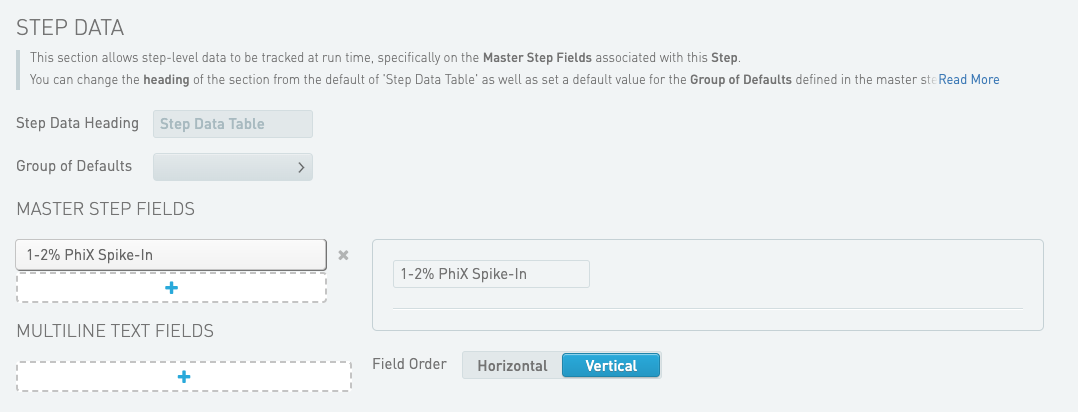Screen dimensions: 1078x412
Task: Add a new multiline text field
Action: tap(184, 376)
